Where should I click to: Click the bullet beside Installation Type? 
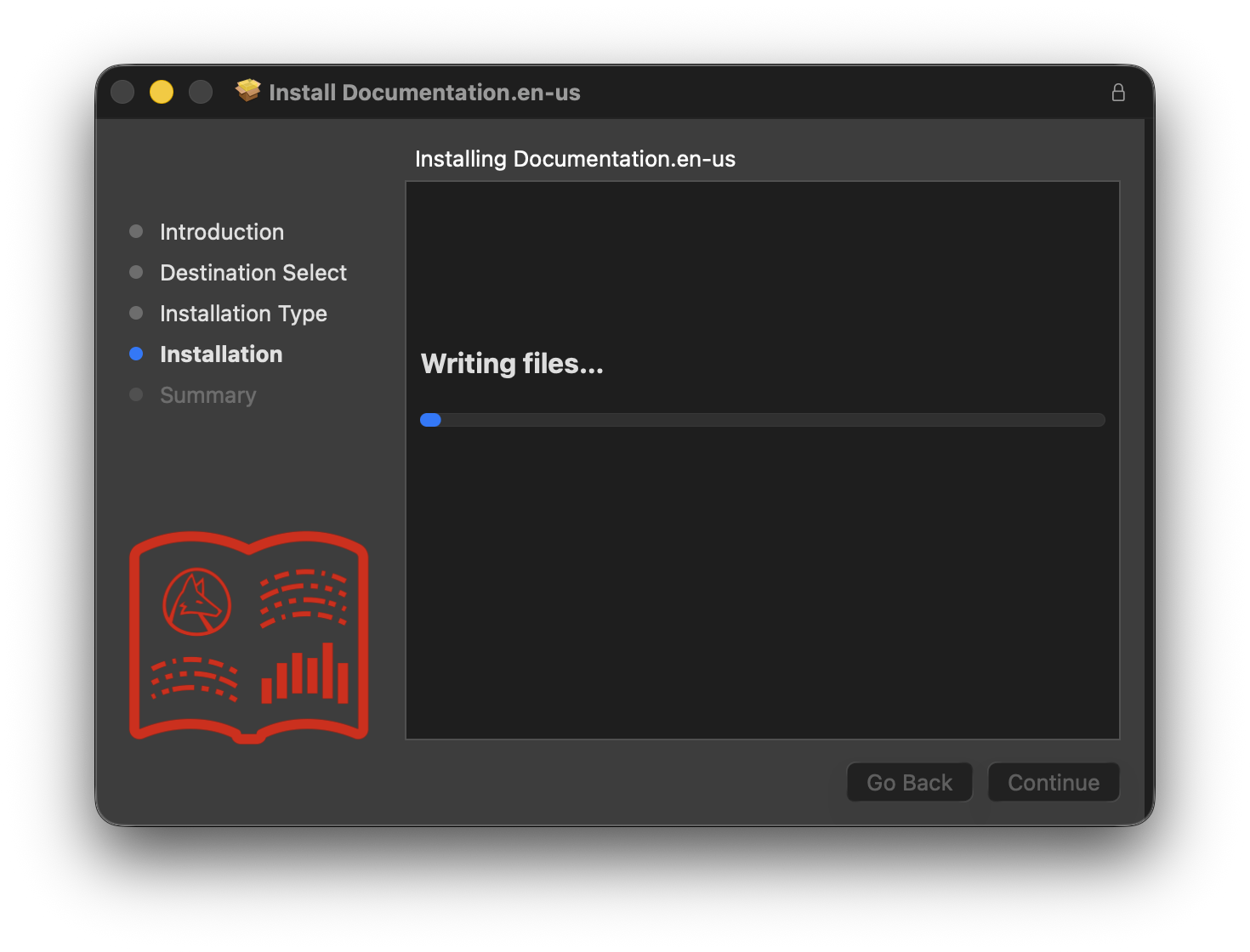pyautogui.click(x=136, y=313)
